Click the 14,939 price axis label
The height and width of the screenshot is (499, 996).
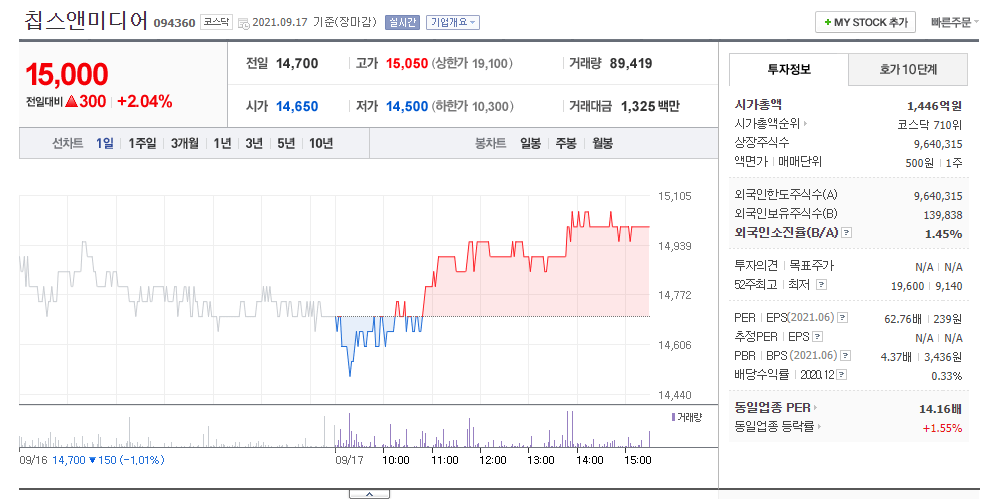point(675,246)
